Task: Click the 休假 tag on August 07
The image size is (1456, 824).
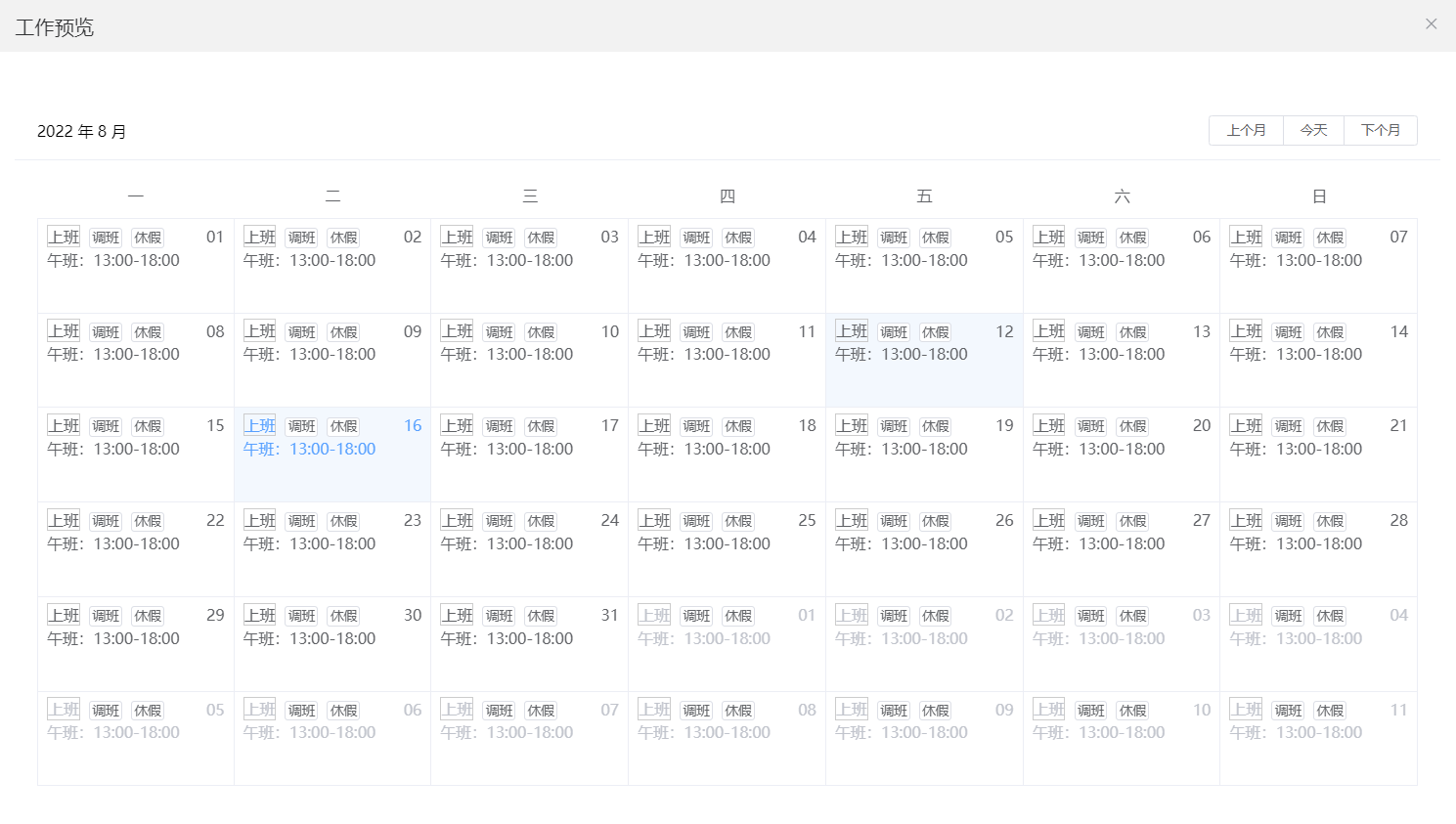Action: click(x=1329, y=238)
